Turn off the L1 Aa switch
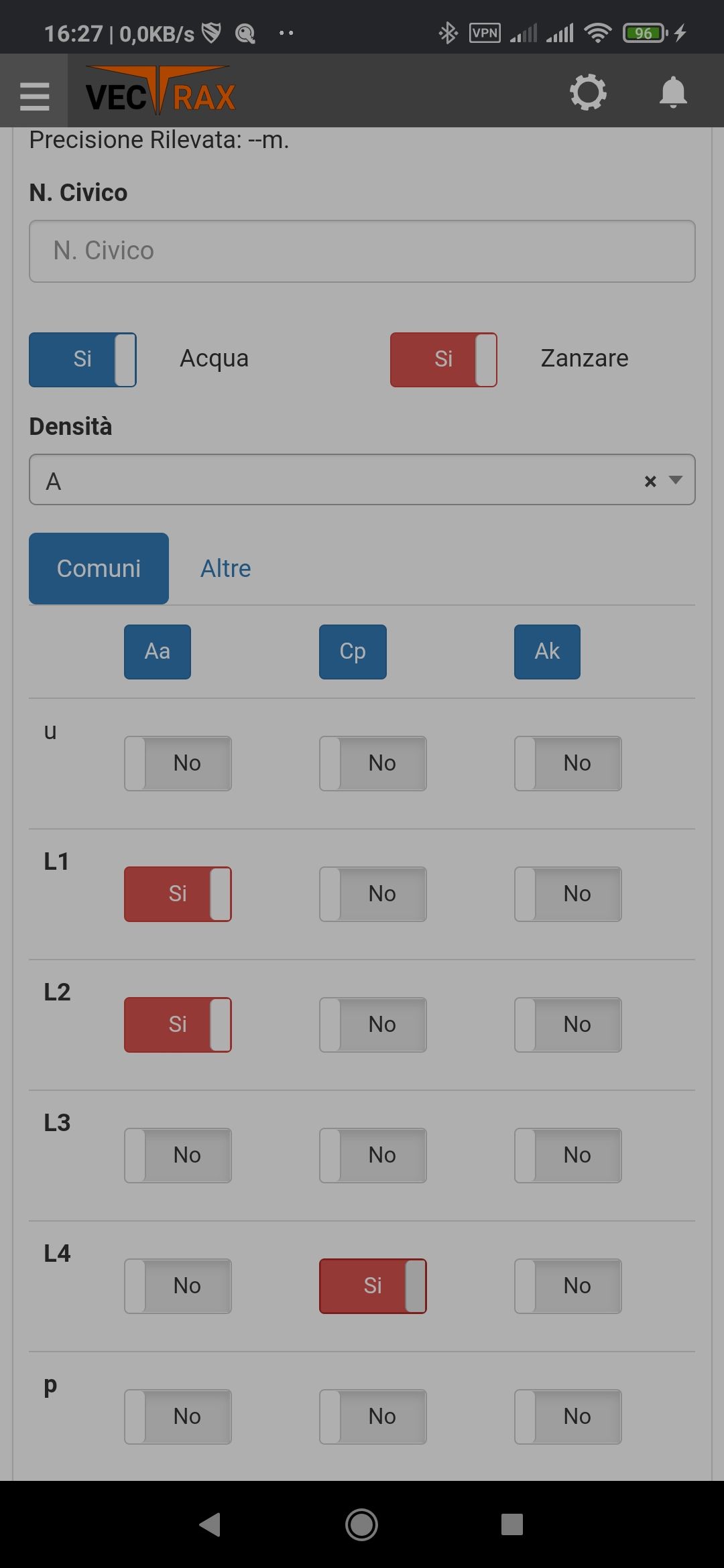724x1568 pixels. point(178,894)
